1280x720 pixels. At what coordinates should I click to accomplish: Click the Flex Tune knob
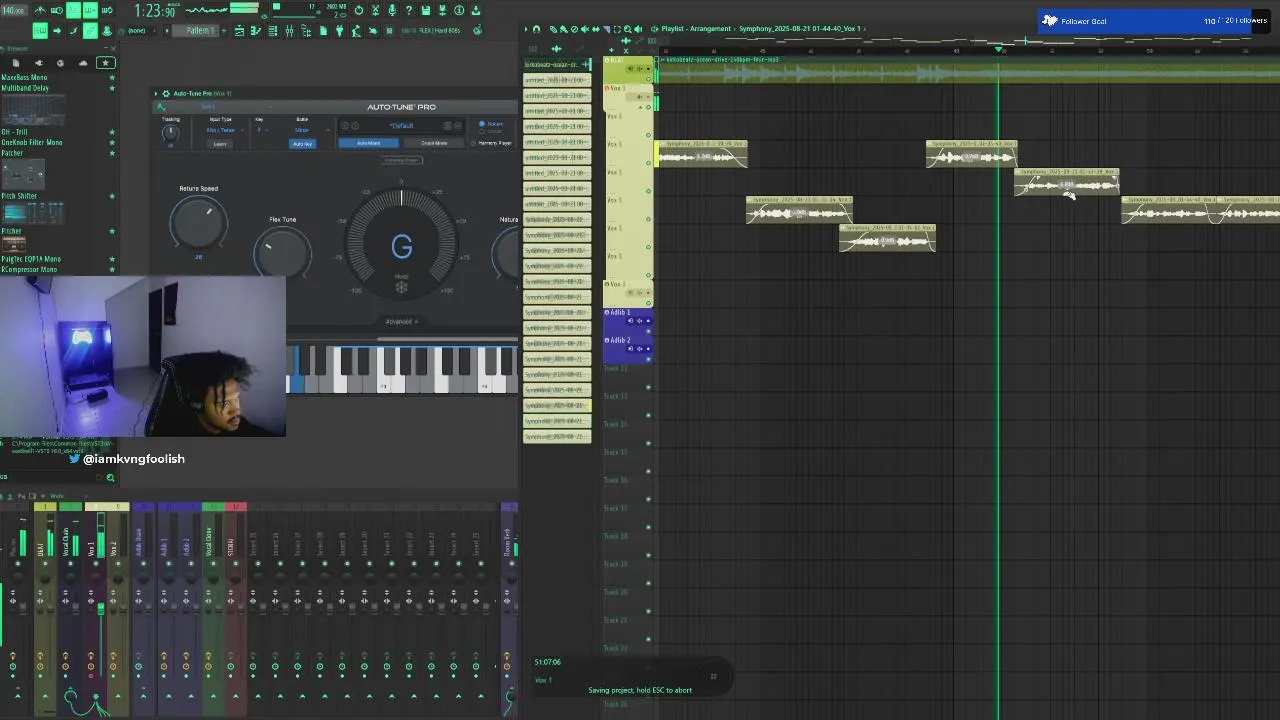tap(282, 252)
